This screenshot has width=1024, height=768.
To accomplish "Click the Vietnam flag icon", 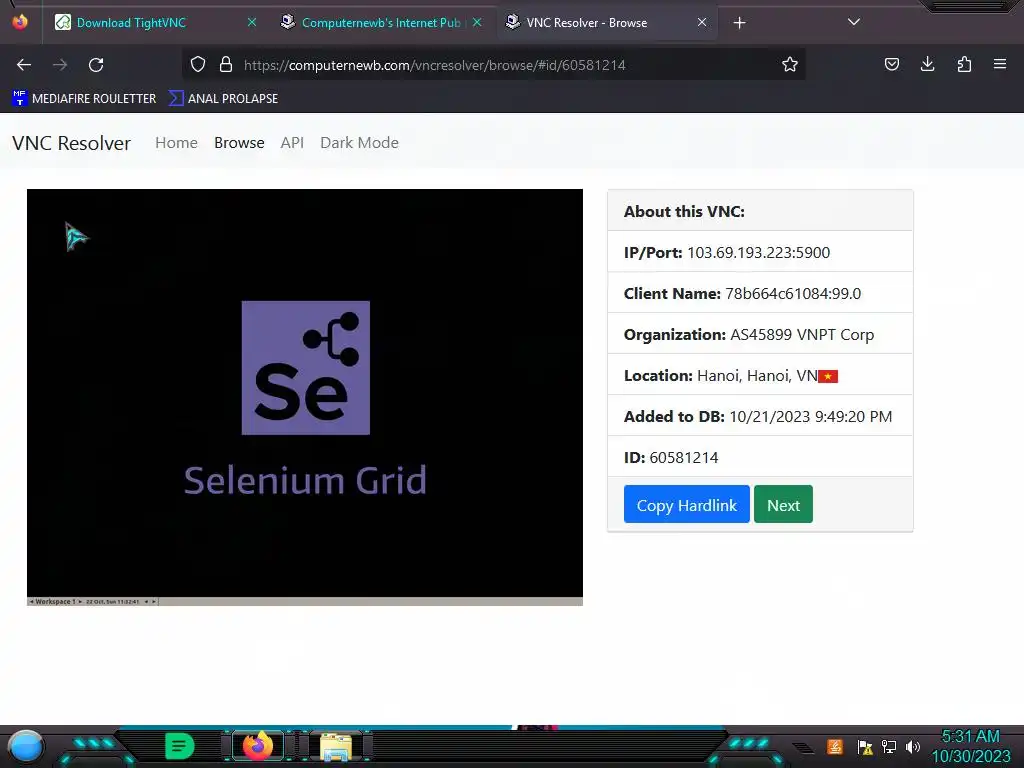I will point(828,376).
